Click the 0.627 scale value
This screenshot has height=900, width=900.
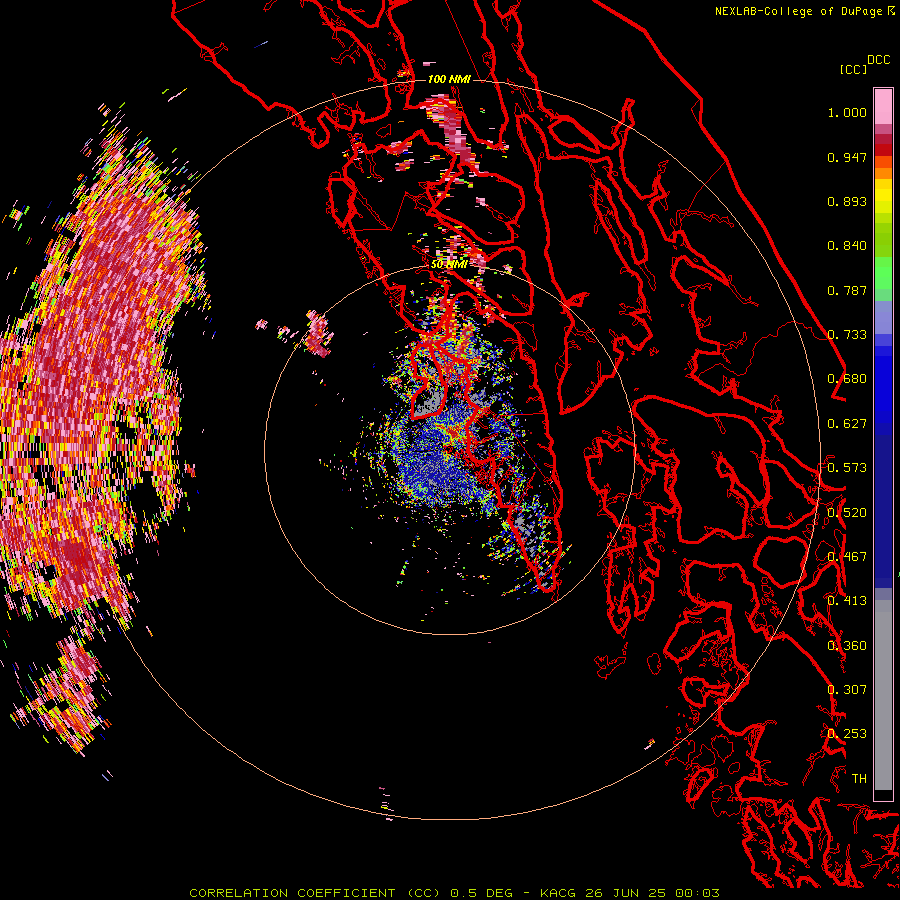[847, 424]
